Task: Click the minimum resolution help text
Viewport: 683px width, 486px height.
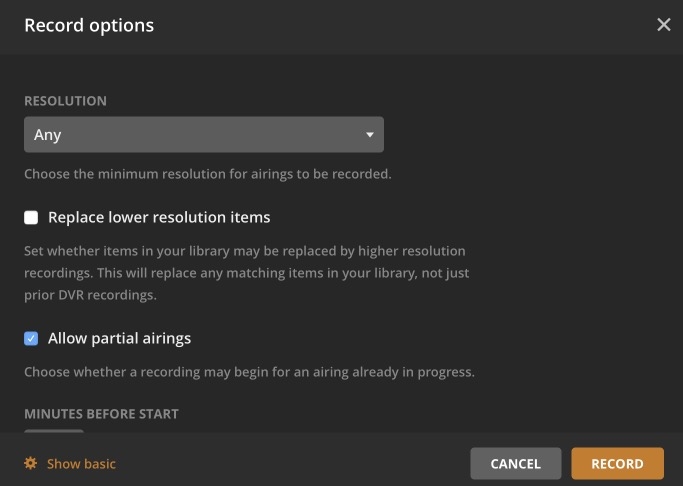Action: (207, 174)
